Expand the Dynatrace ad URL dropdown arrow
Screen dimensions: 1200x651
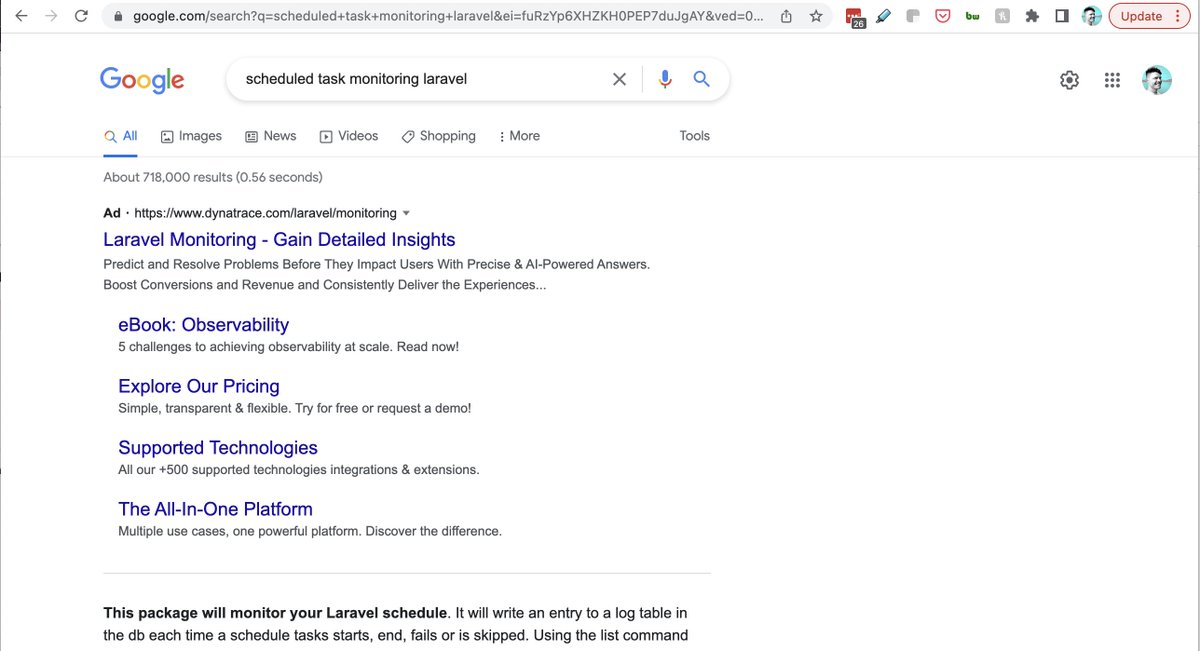pyautogui.click(x=406, y=213)
